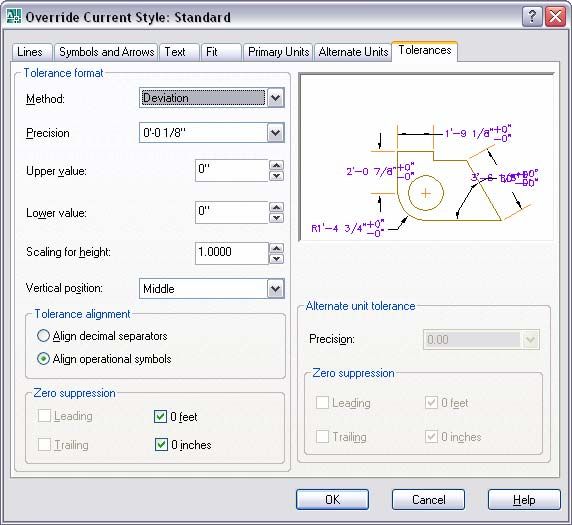This screenshot has height=525, width=572.
Task: Click the Cancel button
Action: click(428, 499)
